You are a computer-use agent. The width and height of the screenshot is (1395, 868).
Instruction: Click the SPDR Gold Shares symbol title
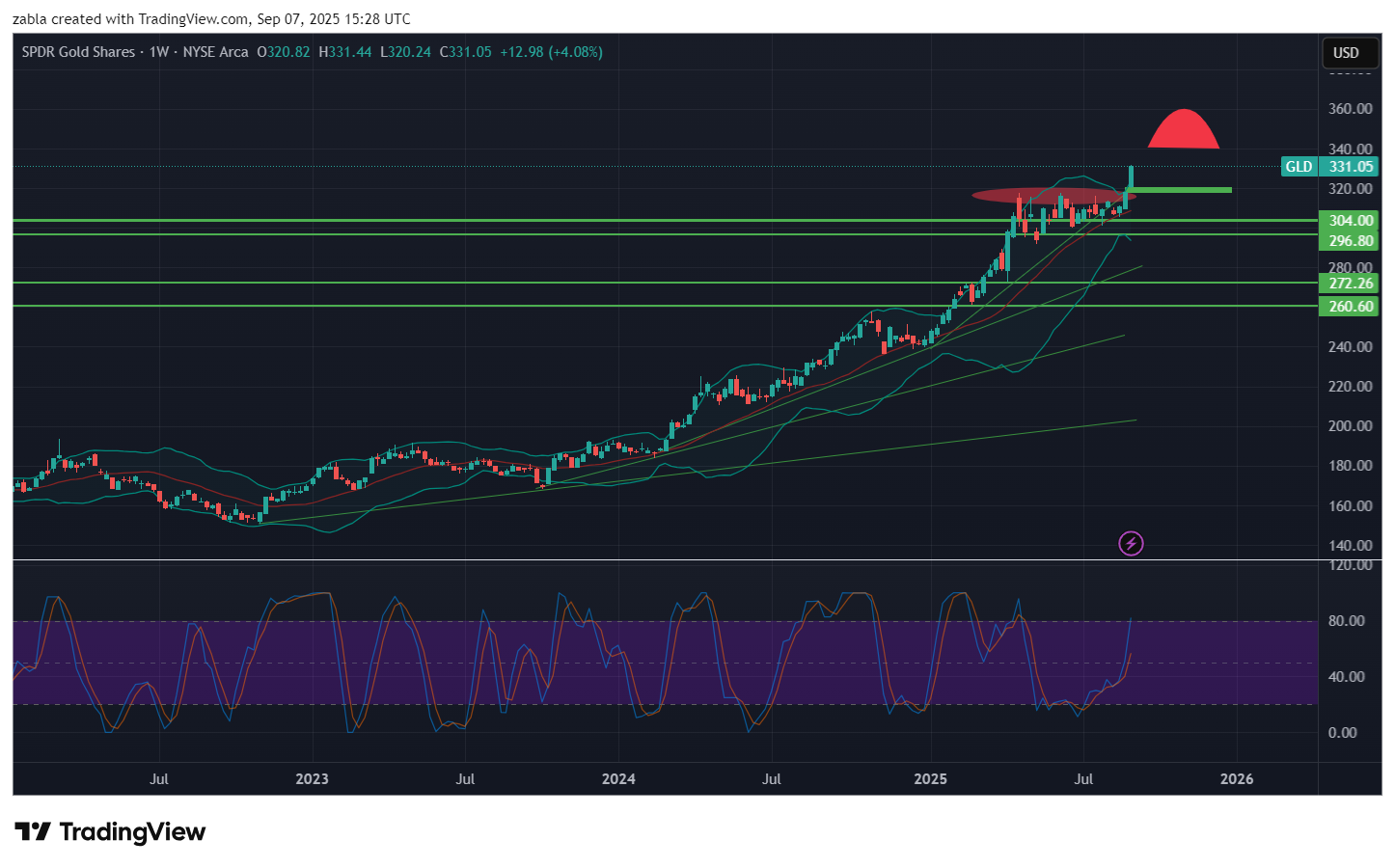(78, 52)
